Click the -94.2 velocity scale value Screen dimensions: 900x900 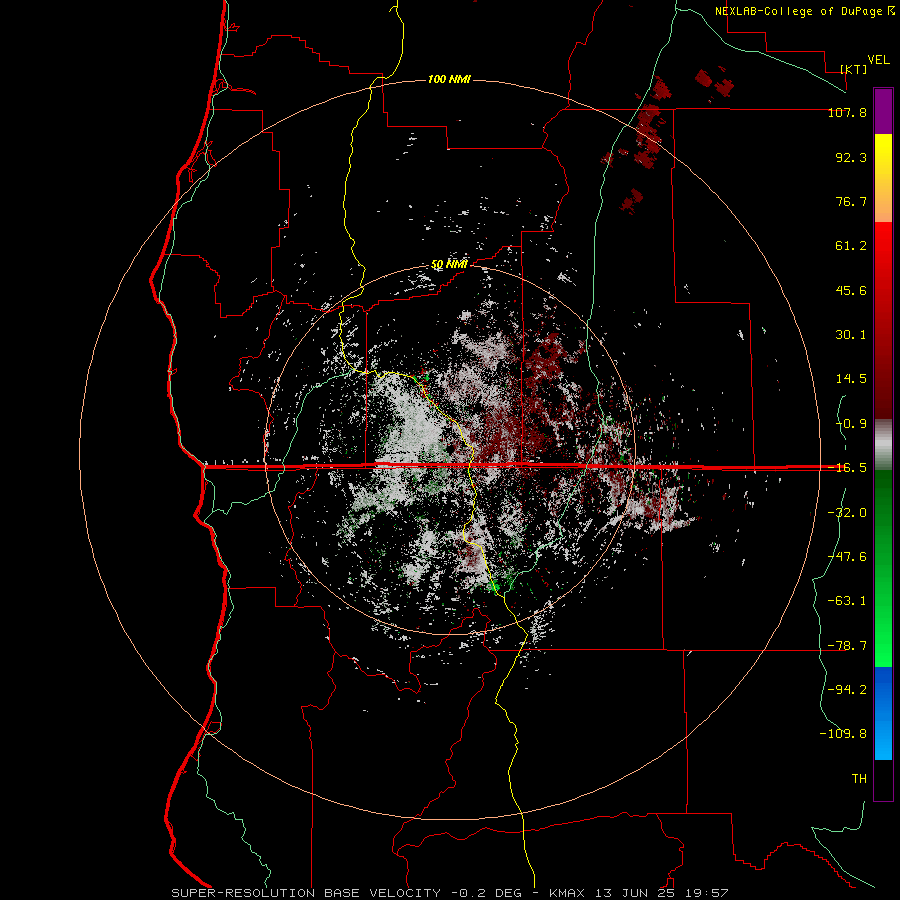point(847,690)
